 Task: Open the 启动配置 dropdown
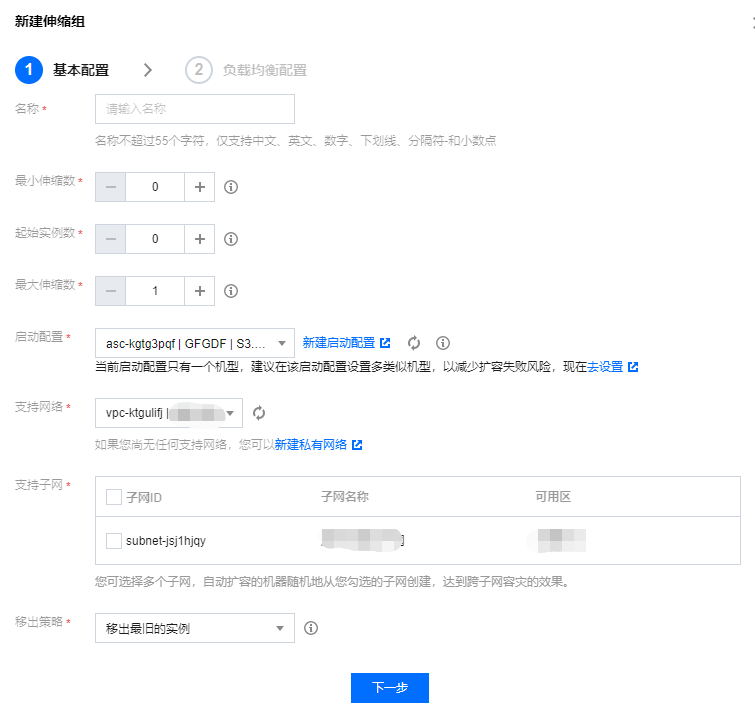pos(194,343)
